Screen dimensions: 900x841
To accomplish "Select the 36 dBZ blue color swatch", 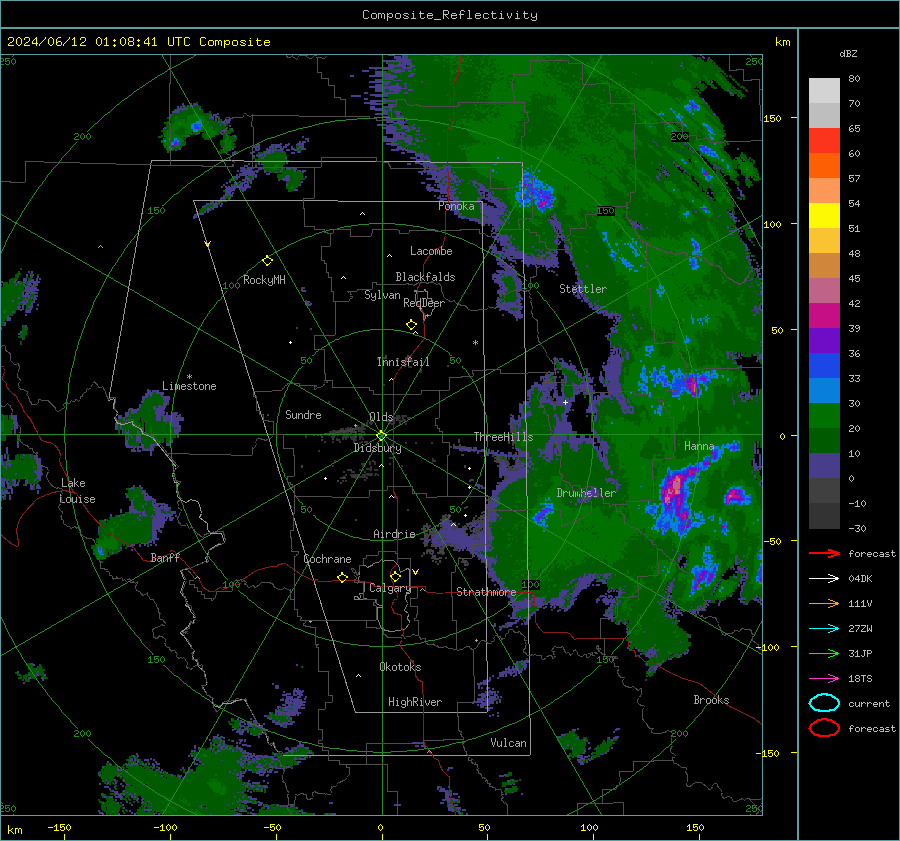I will point(824,366).
